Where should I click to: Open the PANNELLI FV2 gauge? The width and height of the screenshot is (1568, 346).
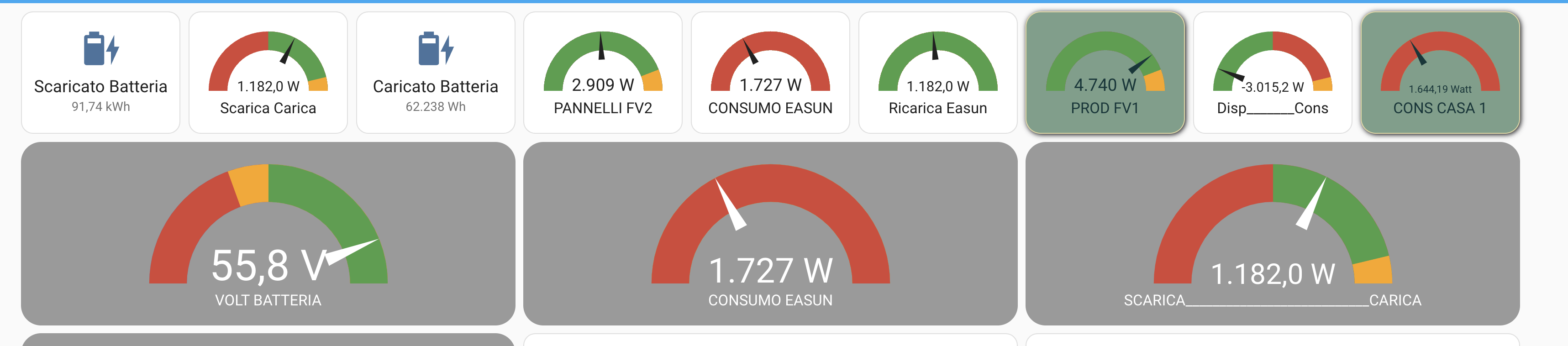point(603,61)
